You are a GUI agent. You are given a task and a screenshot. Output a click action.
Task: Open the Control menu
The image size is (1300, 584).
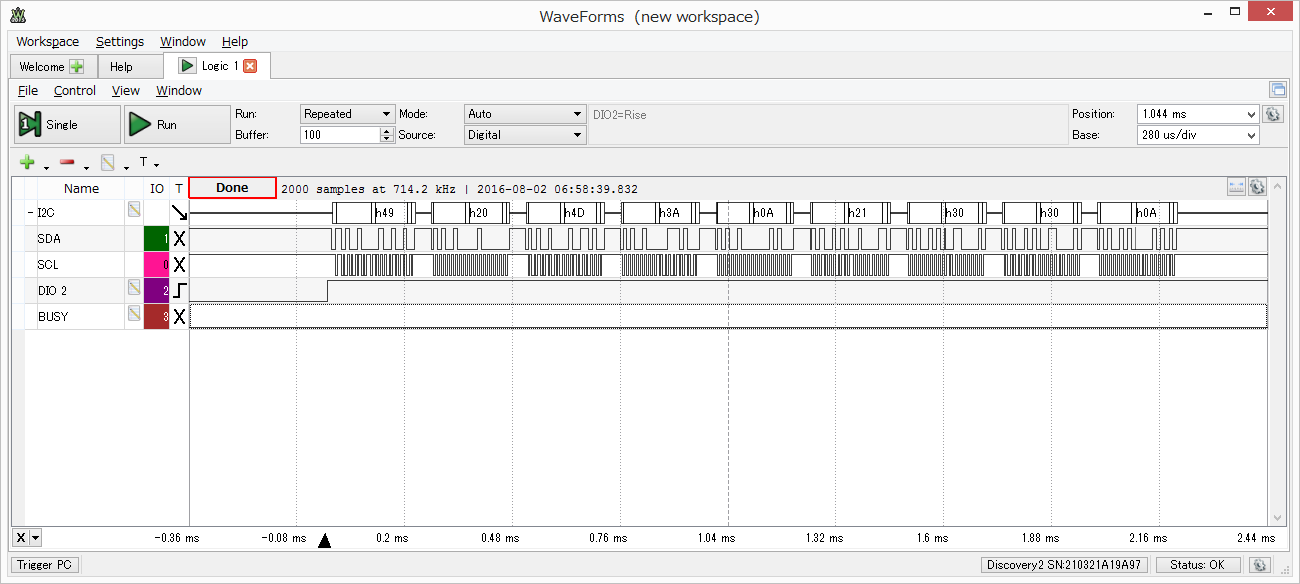[x=75, y=90]
